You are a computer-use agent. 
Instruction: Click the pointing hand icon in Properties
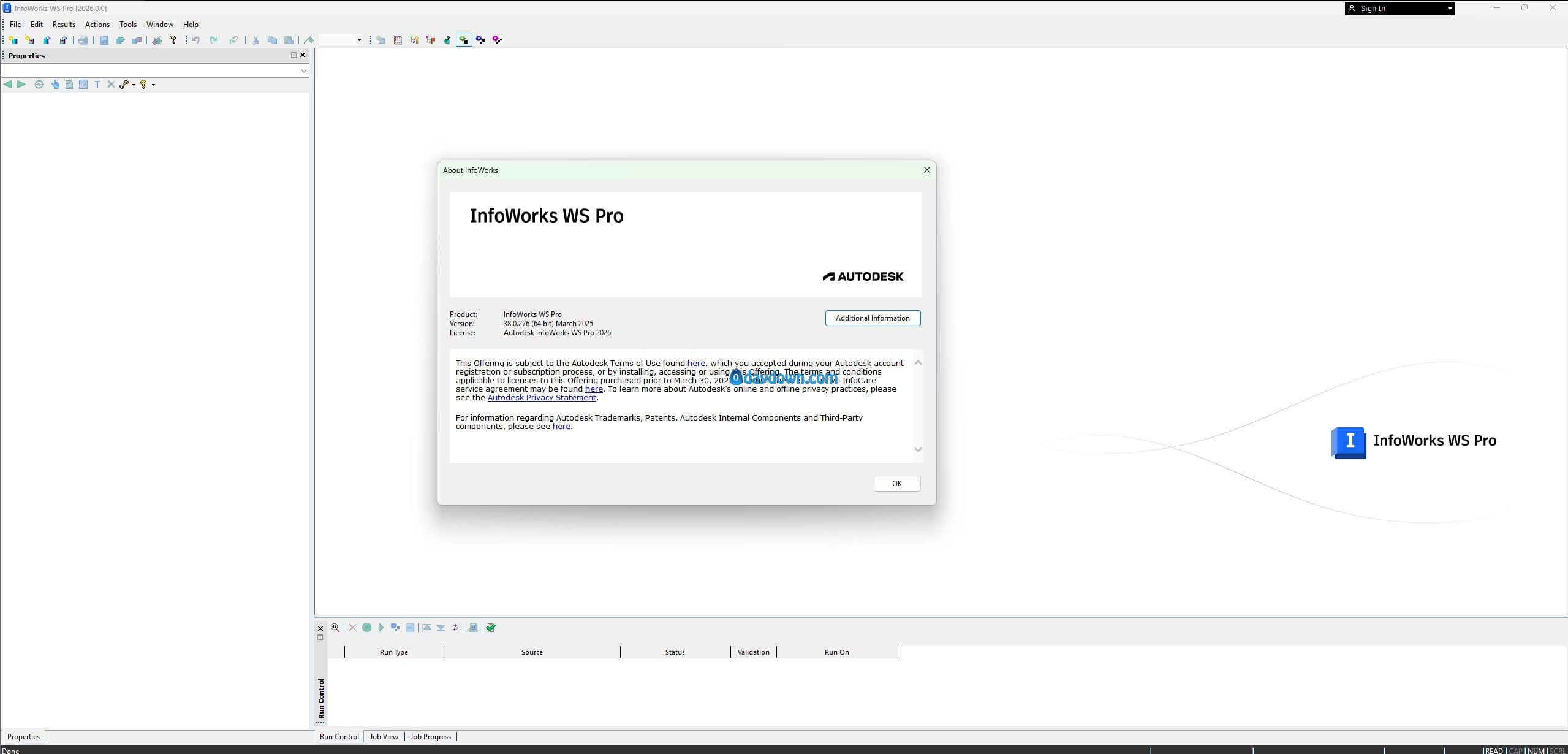(55, 85)
